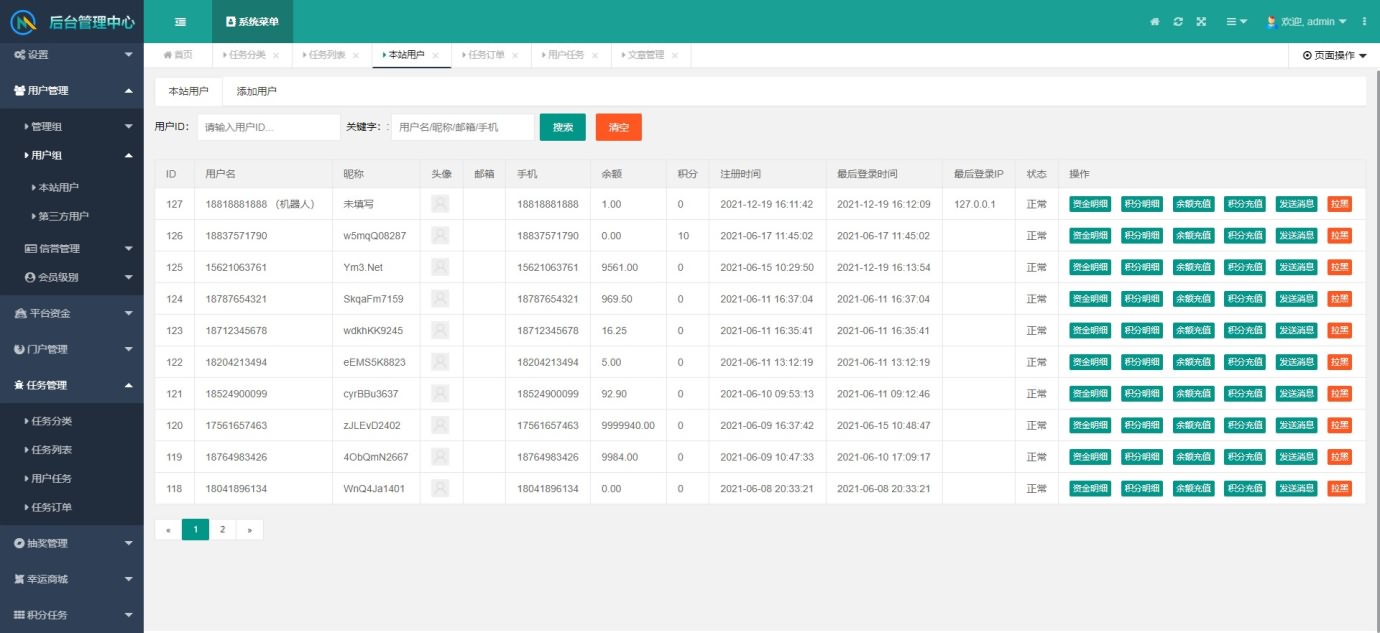Open the 页面操作 dropdown
This screenshot has height=633, width=1380.
tap(1334, 55)
